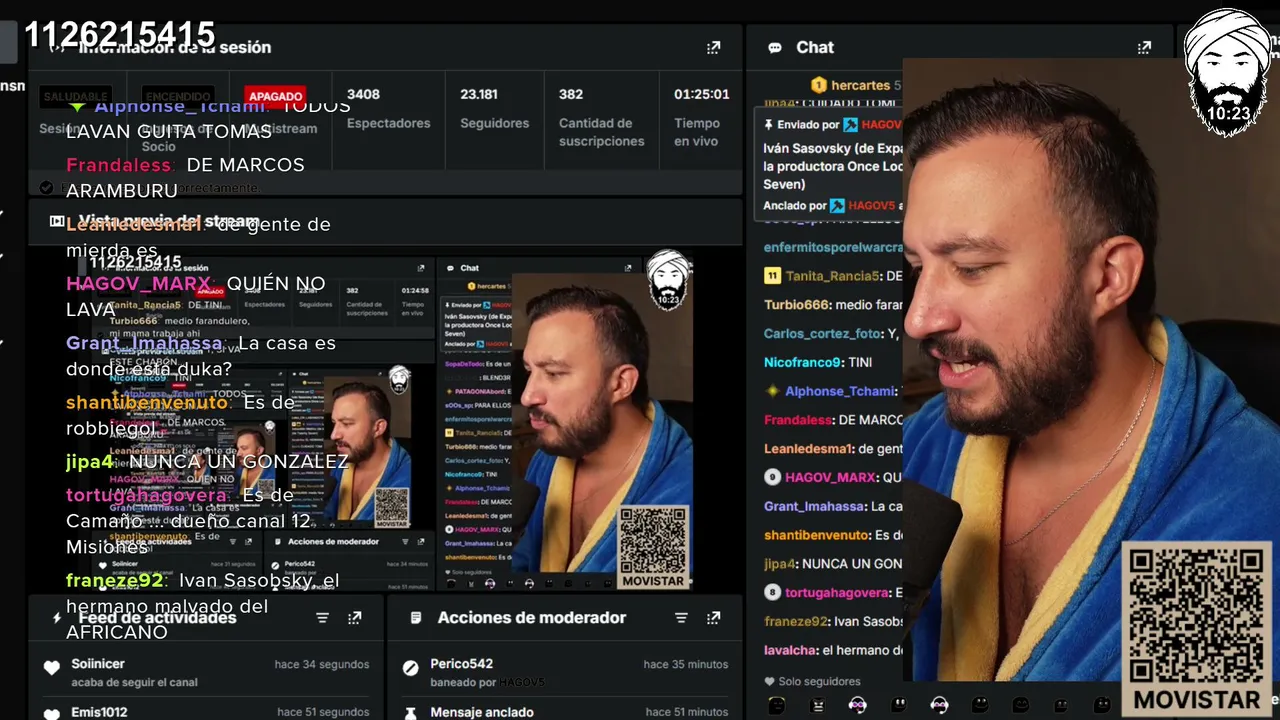This screenshot has height=720, width=1280.
Task: Click the heart icon beside Soiinicer
Action: tap(52, 668)
